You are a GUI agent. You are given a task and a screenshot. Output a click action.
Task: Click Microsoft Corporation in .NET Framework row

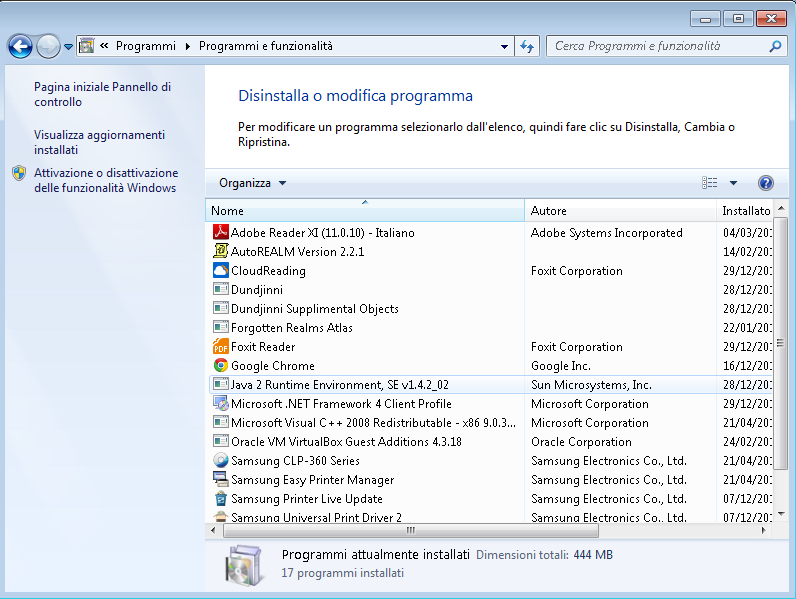(x=590, y=404)
